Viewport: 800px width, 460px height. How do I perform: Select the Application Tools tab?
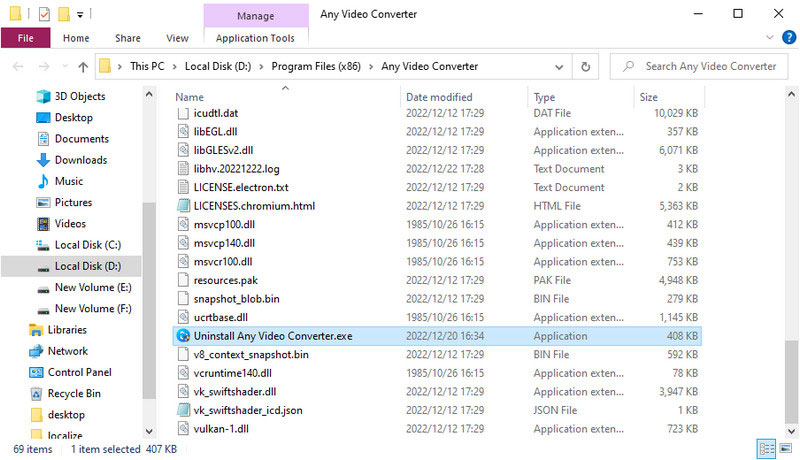(255, 38)
